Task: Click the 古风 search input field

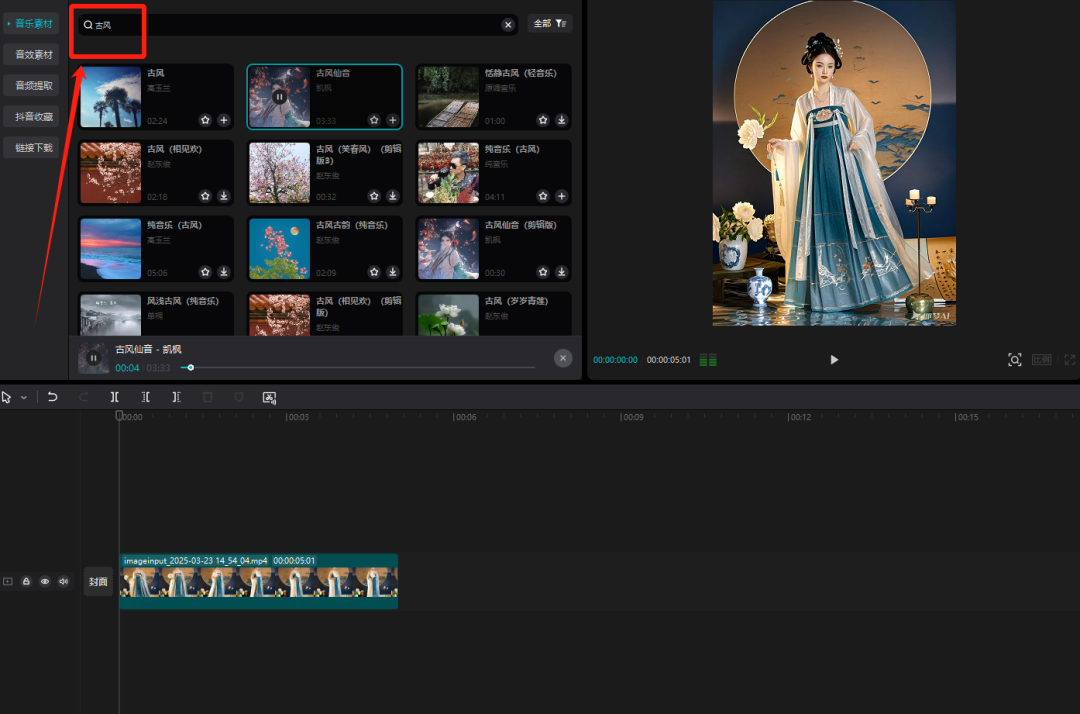Action: [300, 25]
